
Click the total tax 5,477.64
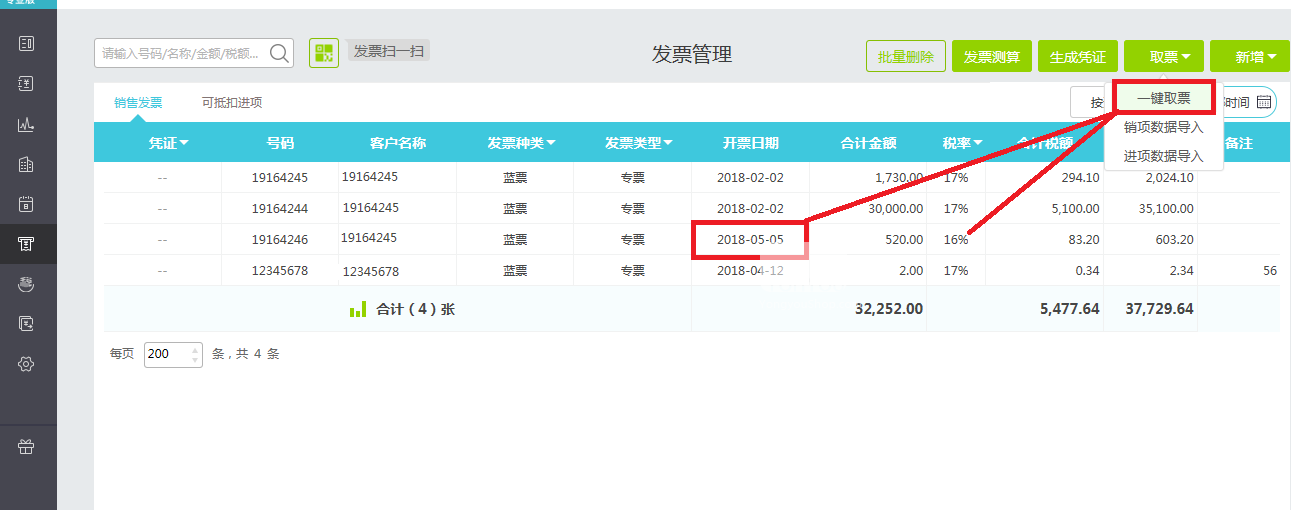(x=1070, y=309)
